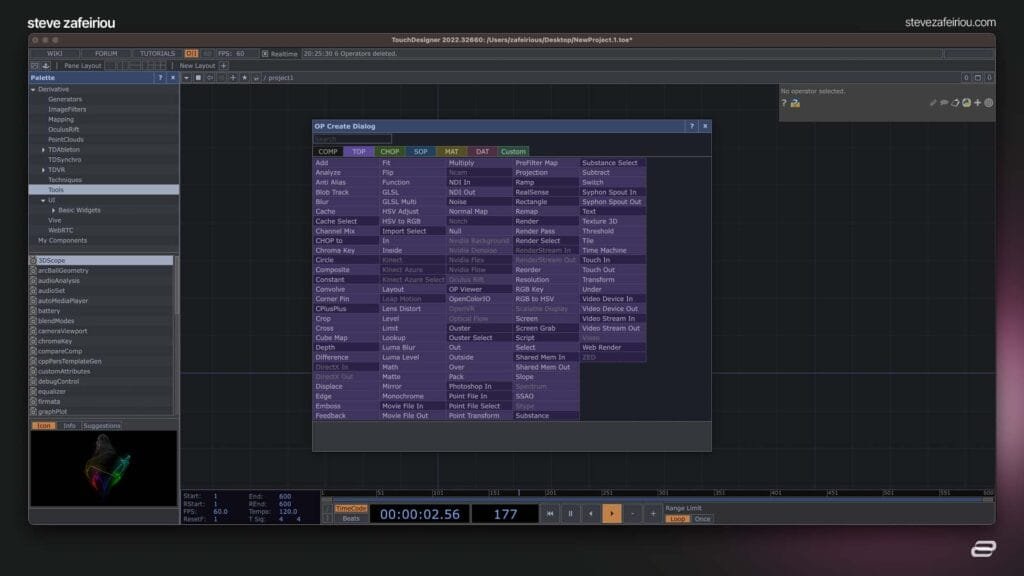This screenshot has height=576, width=1024.
Task: Open the Python help icon in parameter panel
Action: [795, 103]
